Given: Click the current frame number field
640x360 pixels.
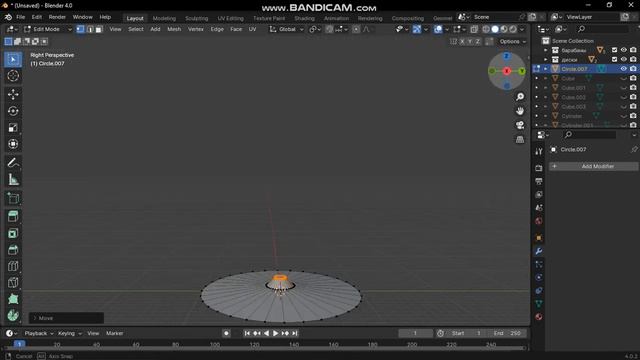Looking at the screenshot, I should [x=416, y=333].
